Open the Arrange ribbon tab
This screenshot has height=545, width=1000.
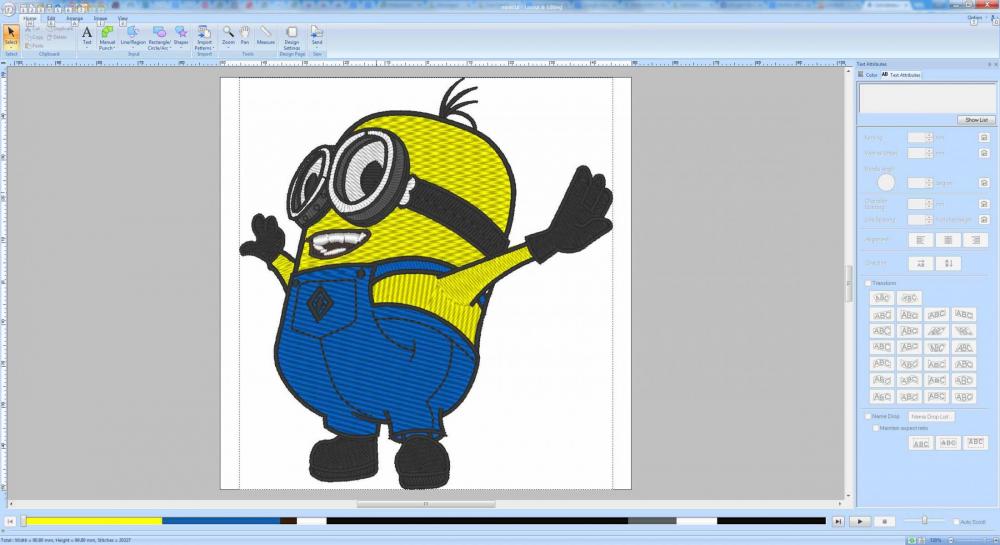(x=75, y=18)
